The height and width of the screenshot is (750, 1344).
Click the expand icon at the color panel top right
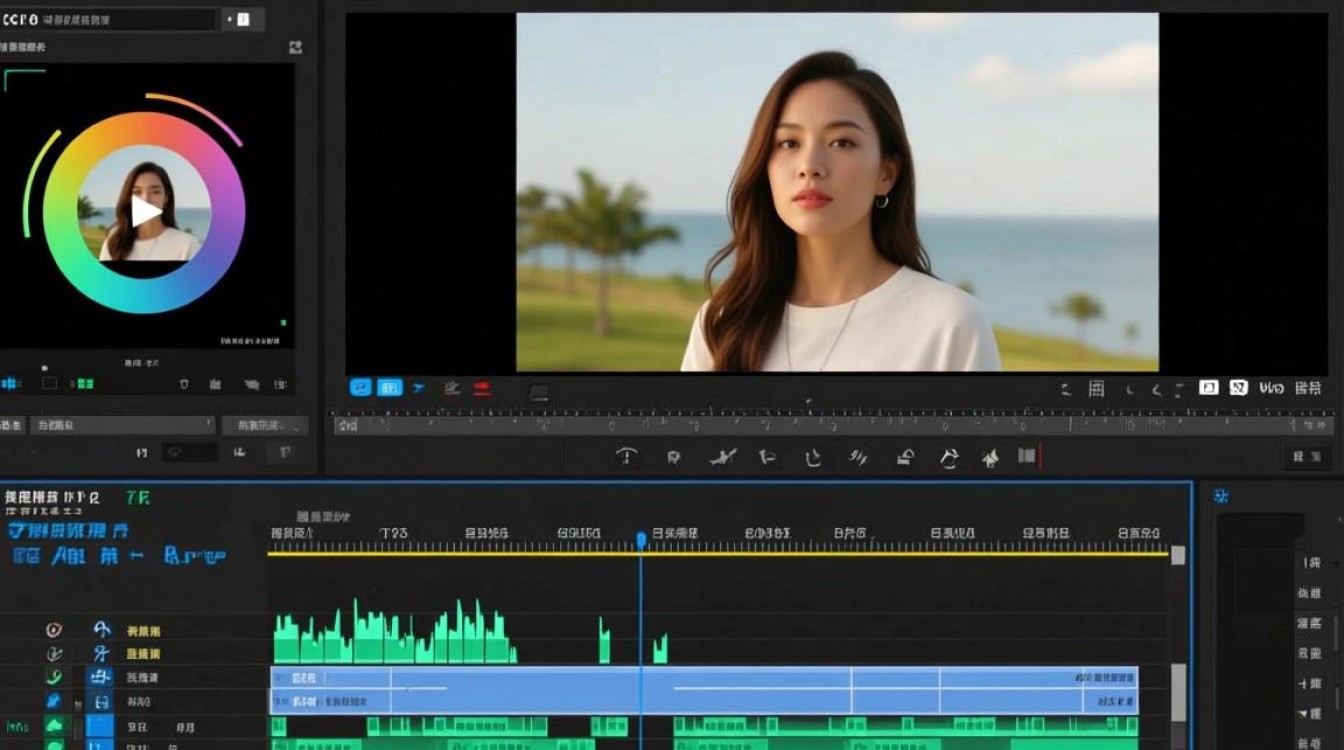tap(295, 47)
